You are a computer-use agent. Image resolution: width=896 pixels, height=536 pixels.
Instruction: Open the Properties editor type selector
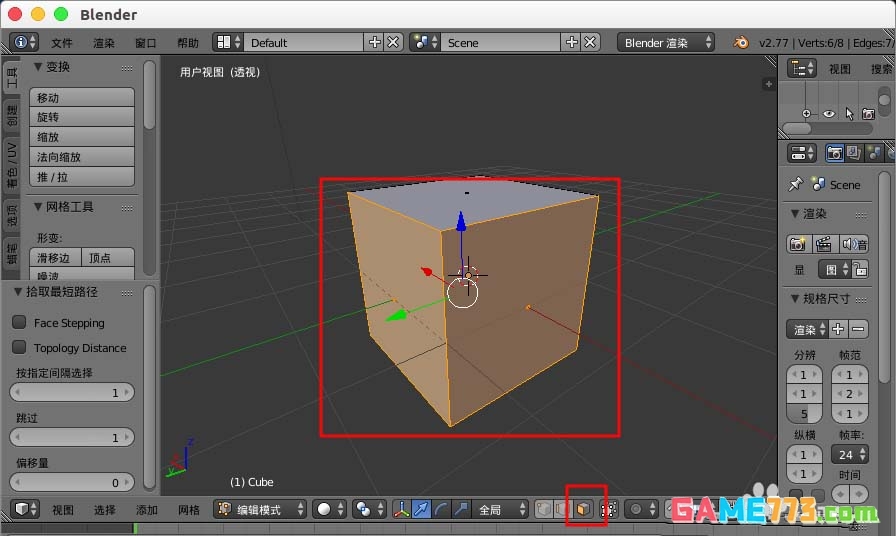point(802,153)
